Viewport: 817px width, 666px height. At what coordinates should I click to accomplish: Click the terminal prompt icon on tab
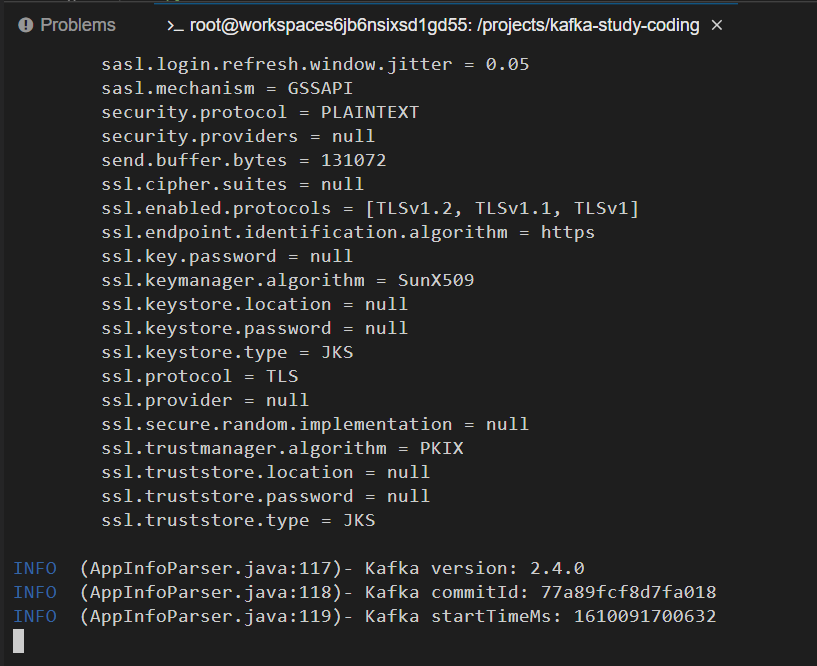[175, 26]
